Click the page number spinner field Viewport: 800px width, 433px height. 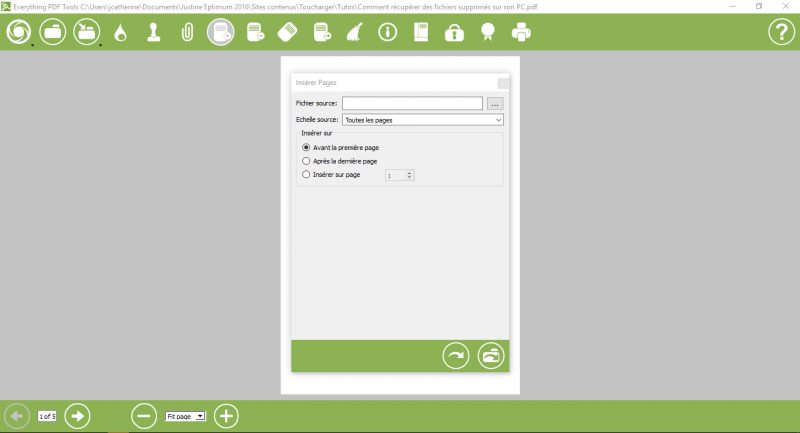[x=399, y=175]
